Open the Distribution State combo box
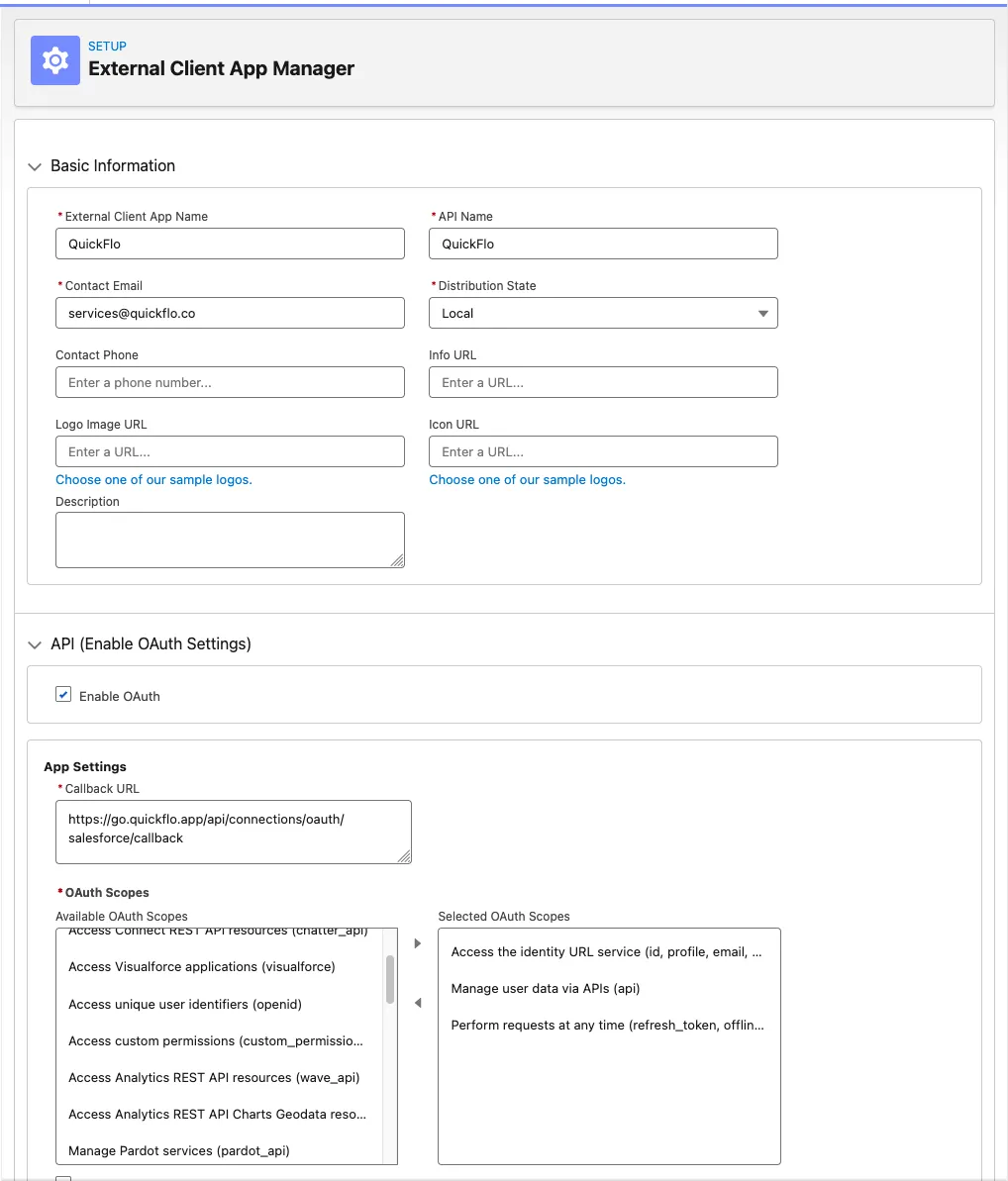 coord(603,313)
